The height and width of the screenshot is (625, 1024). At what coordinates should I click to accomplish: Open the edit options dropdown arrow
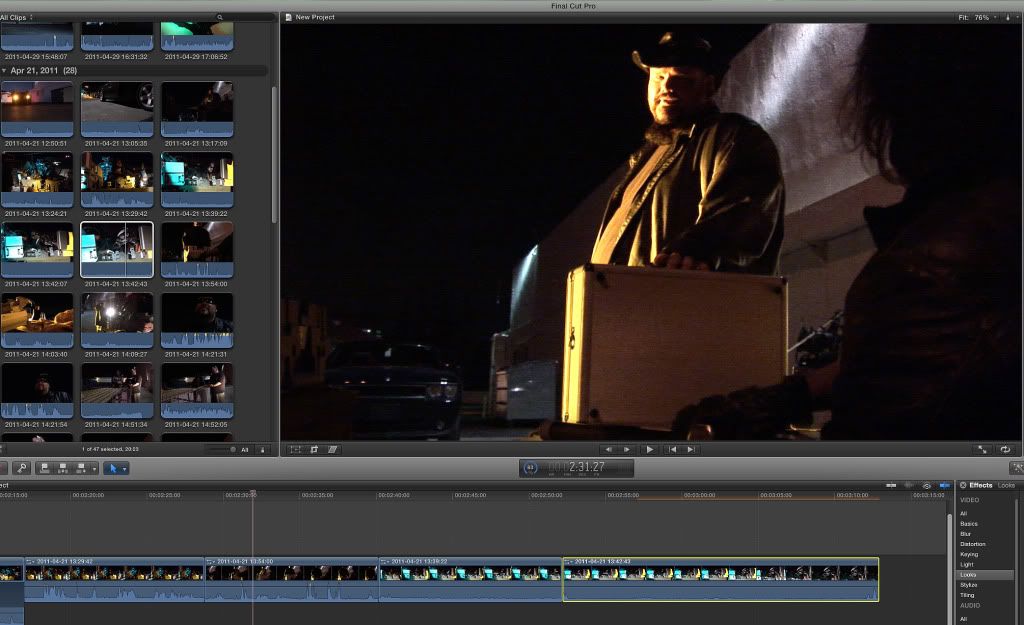pyautogui.click(x=94, y=468)
